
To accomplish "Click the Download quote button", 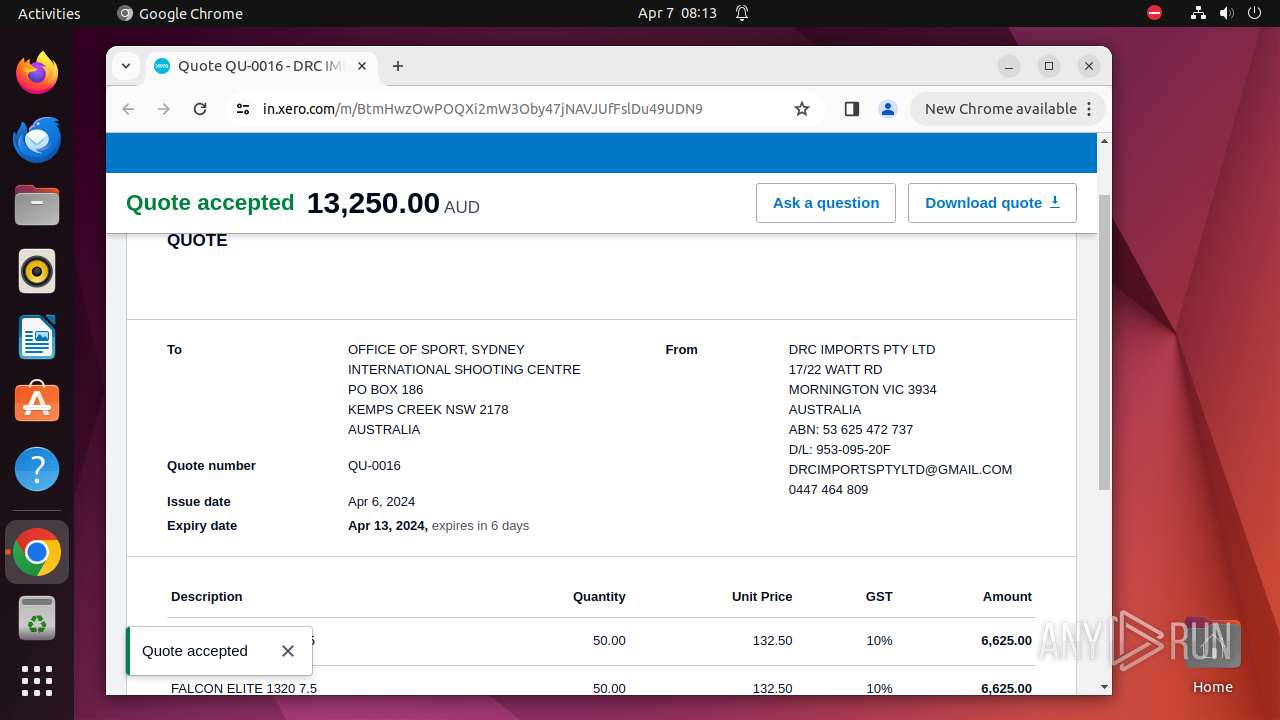I will tap(992, 203).
